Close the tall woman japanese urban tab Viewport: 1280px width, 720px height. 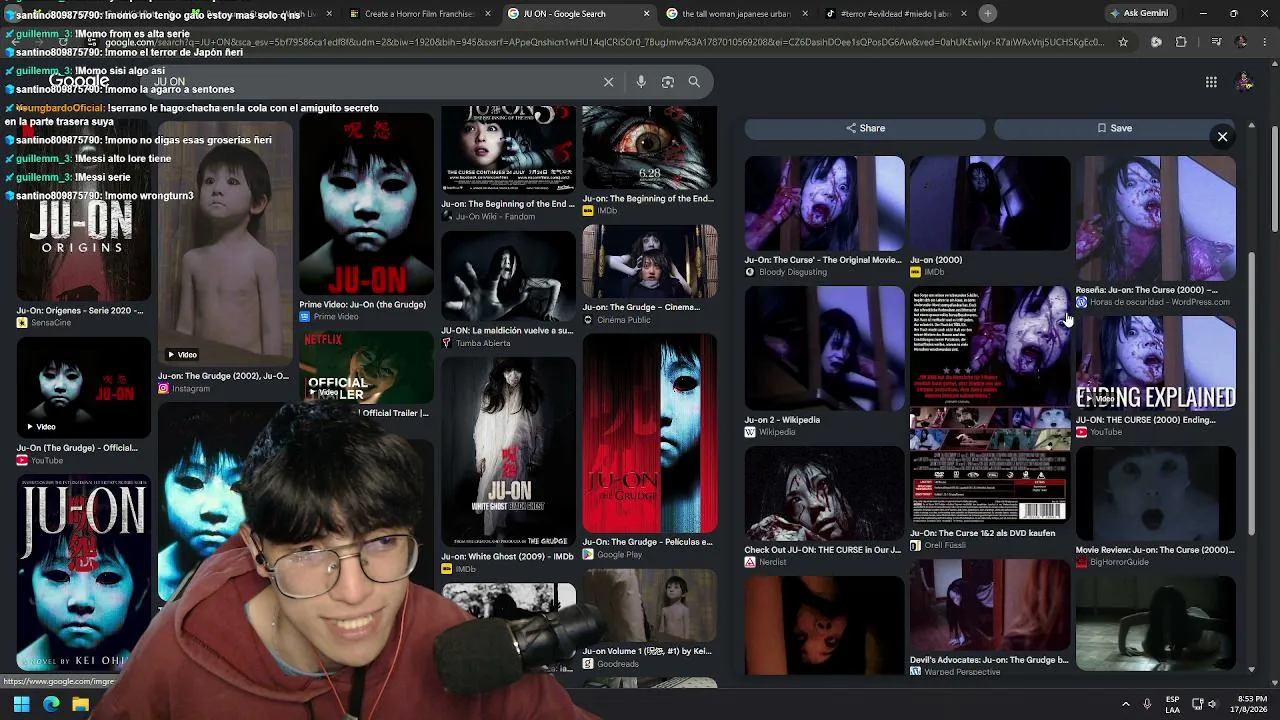pyautogui.click(x=805, y=14)
